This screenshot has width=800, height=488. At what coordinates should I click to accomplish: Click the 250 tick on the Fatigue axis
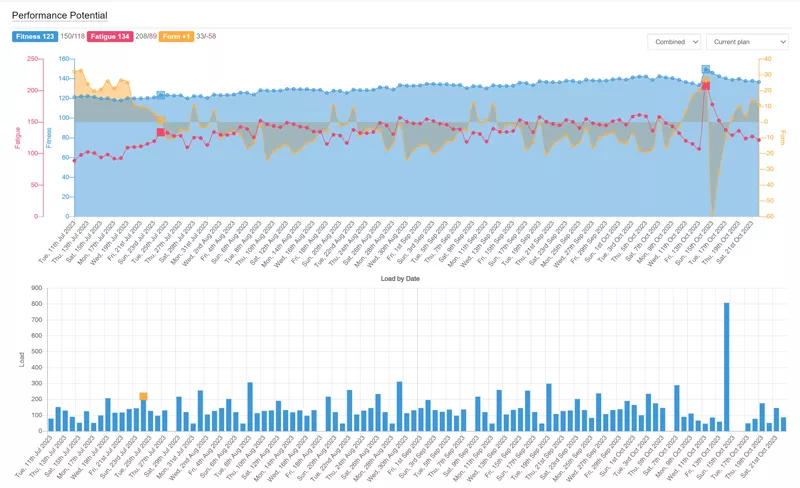coord(32,59)
